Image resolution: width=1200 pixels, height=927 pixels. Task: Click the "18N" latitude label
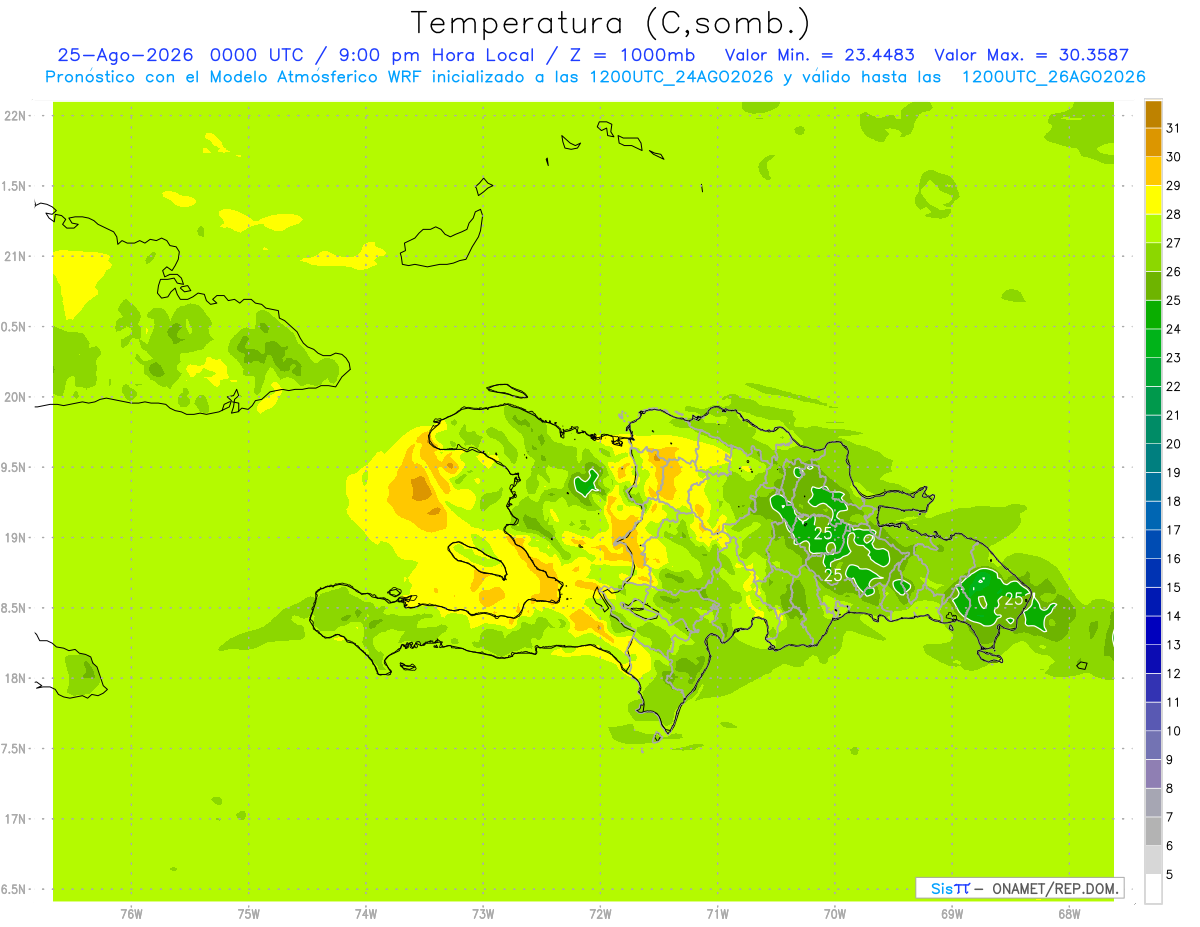click(17, 679)
